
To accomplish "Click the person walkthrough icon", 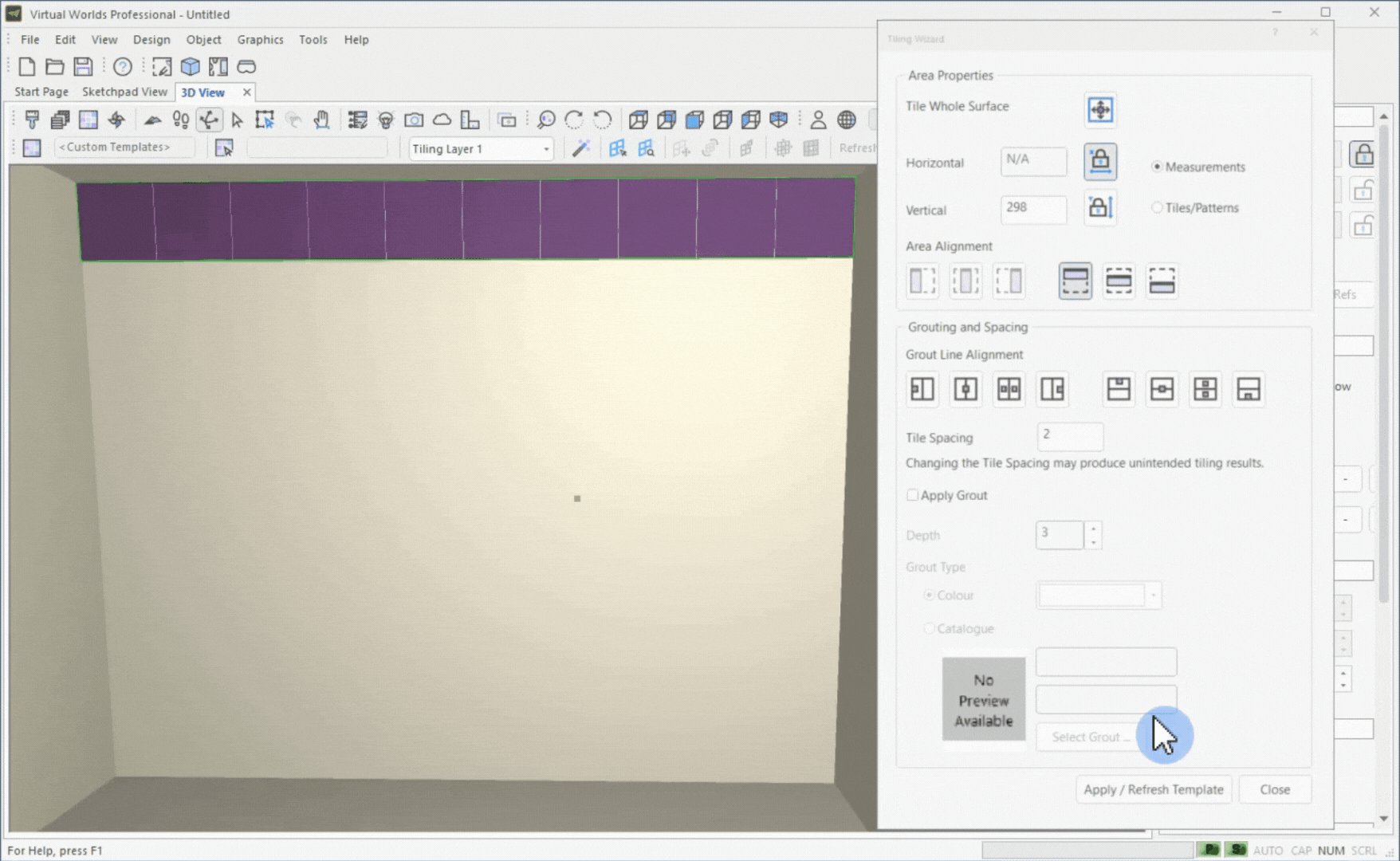I will [818, 120].
